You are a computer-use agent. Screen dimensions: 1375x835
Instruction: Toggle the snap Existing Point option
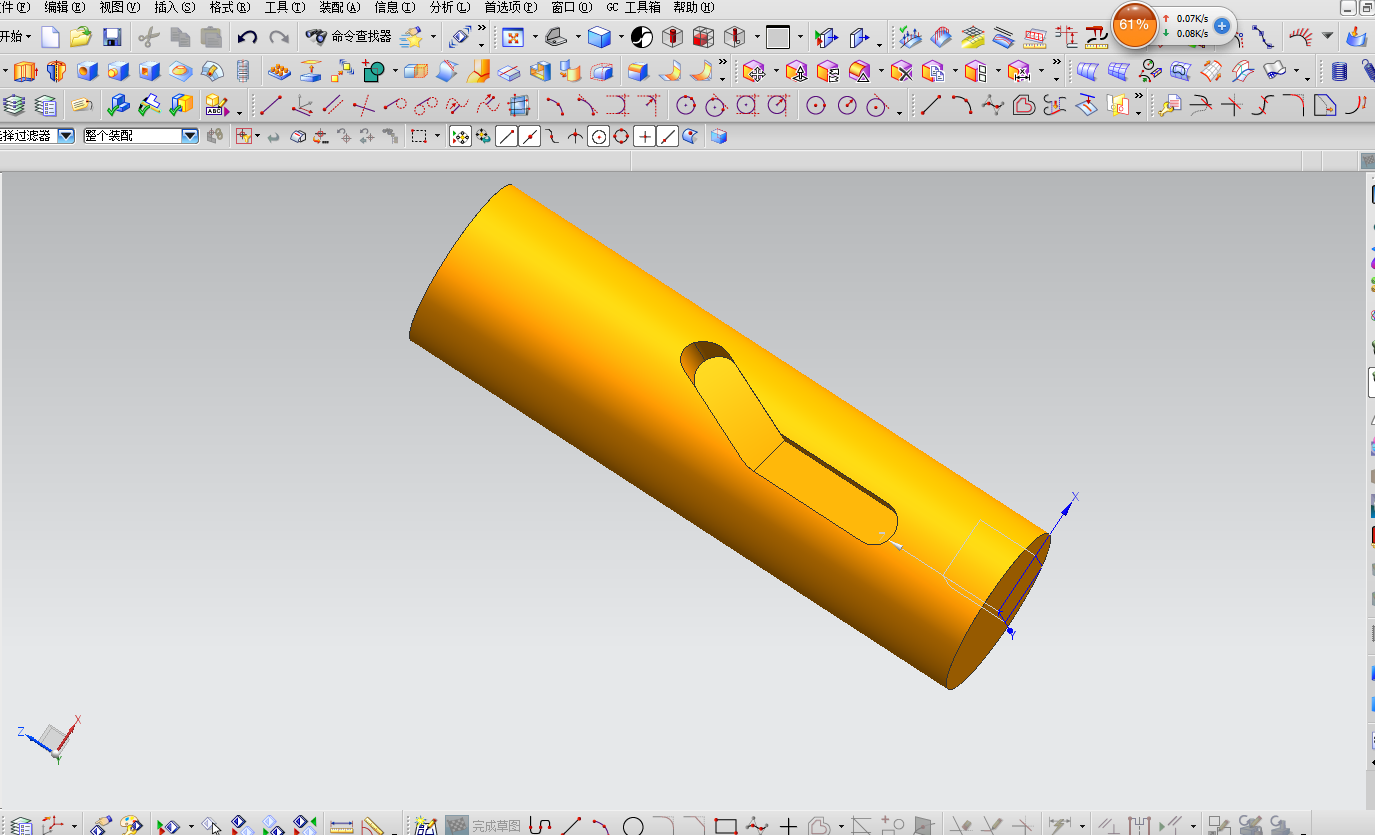pos(645,136)
